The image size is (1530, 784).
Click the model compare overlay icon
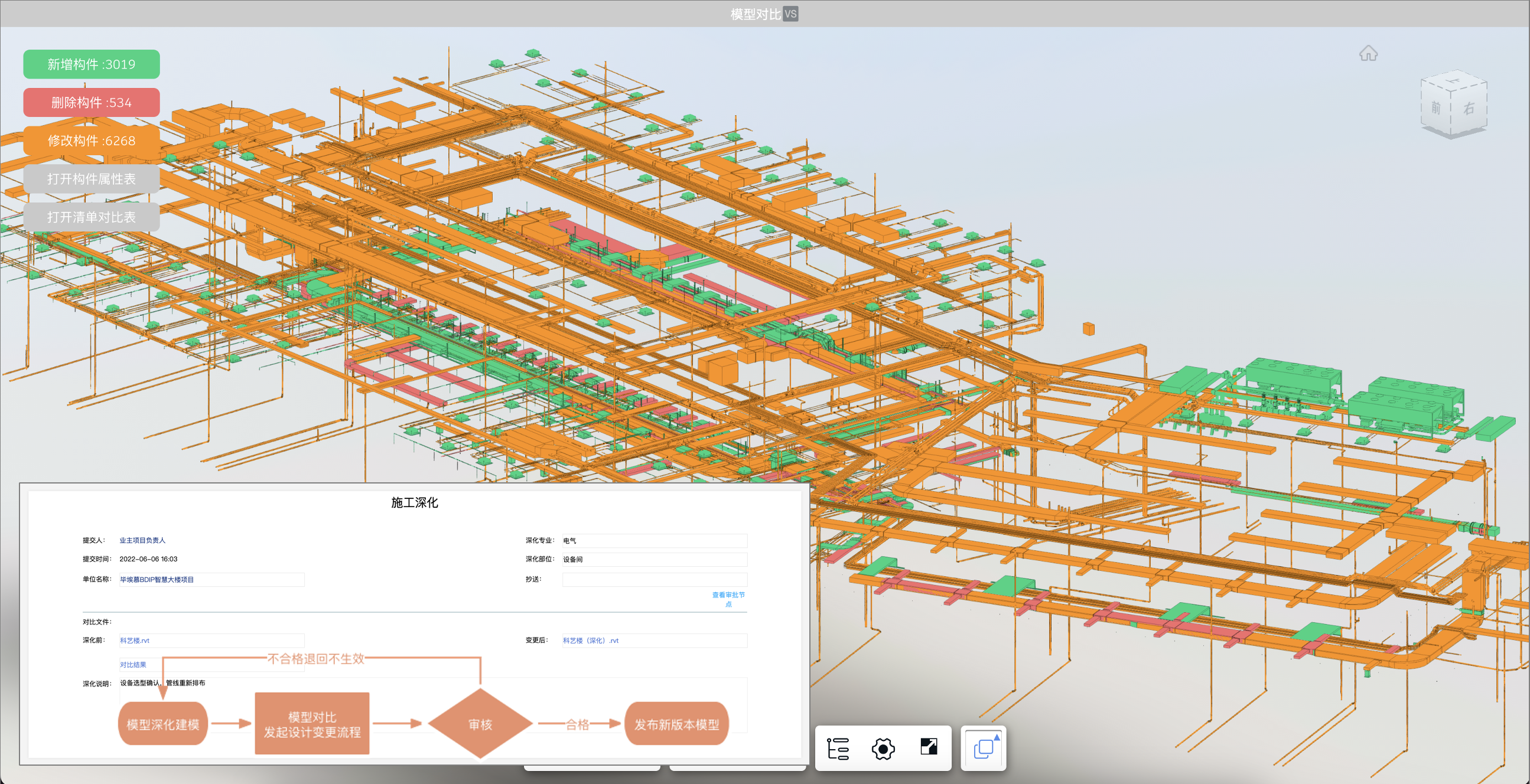pos(984,748)
